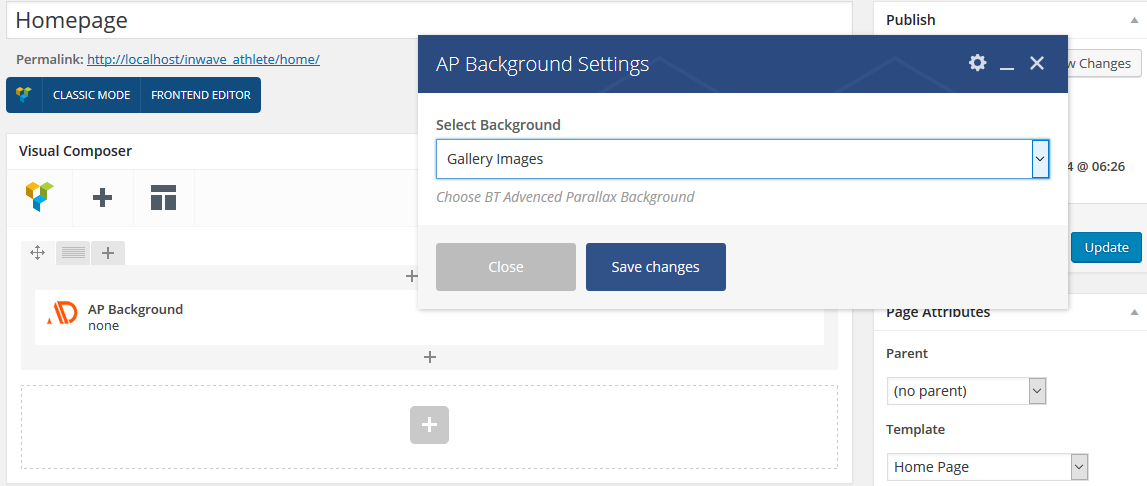The height and width of the screenshot is (486, 1147).
Task: Click the plus below the AP Background element
Action: [430, 357]
